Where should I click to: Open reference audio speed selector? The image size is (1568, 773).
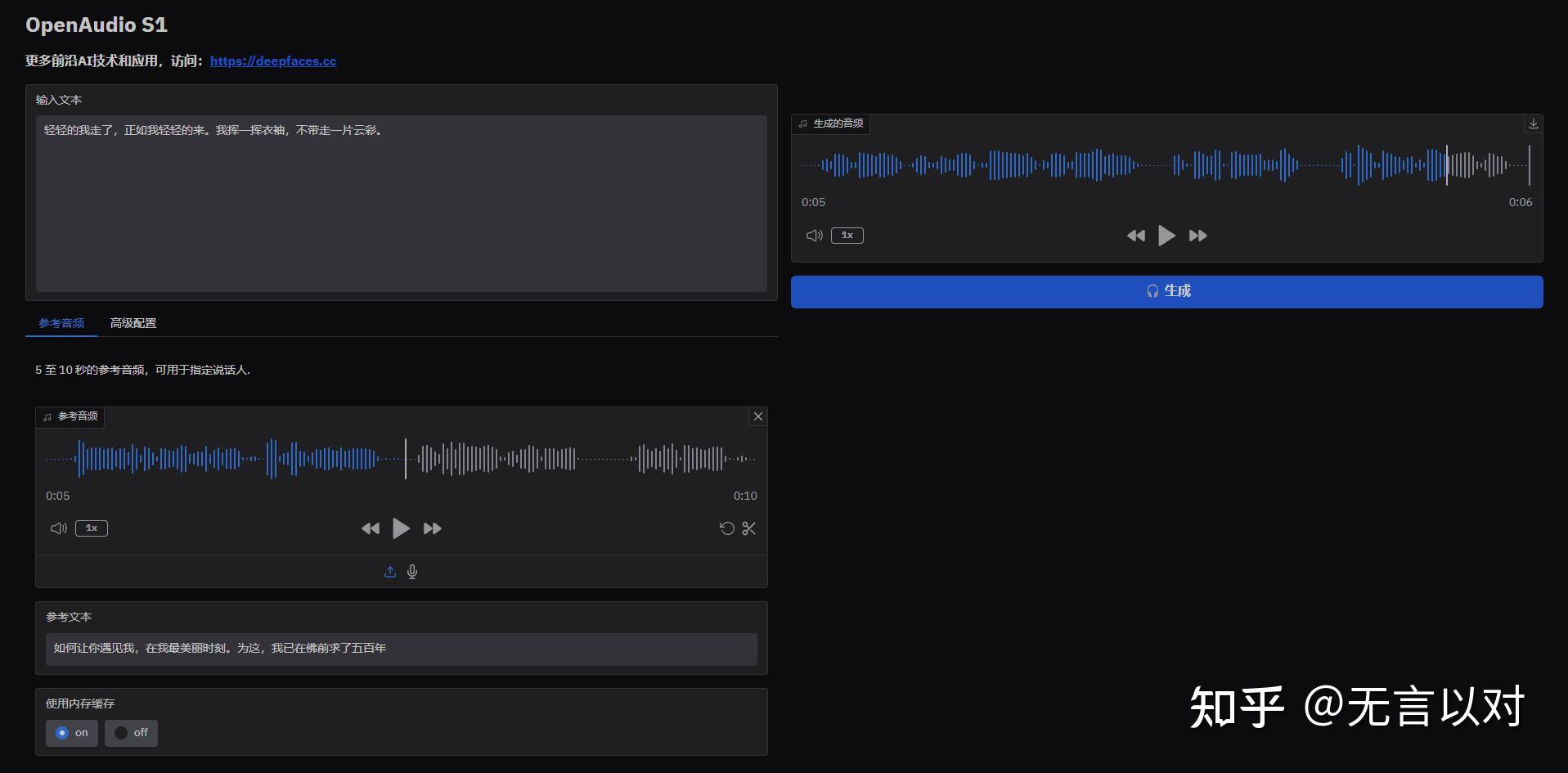coord(91,528)
